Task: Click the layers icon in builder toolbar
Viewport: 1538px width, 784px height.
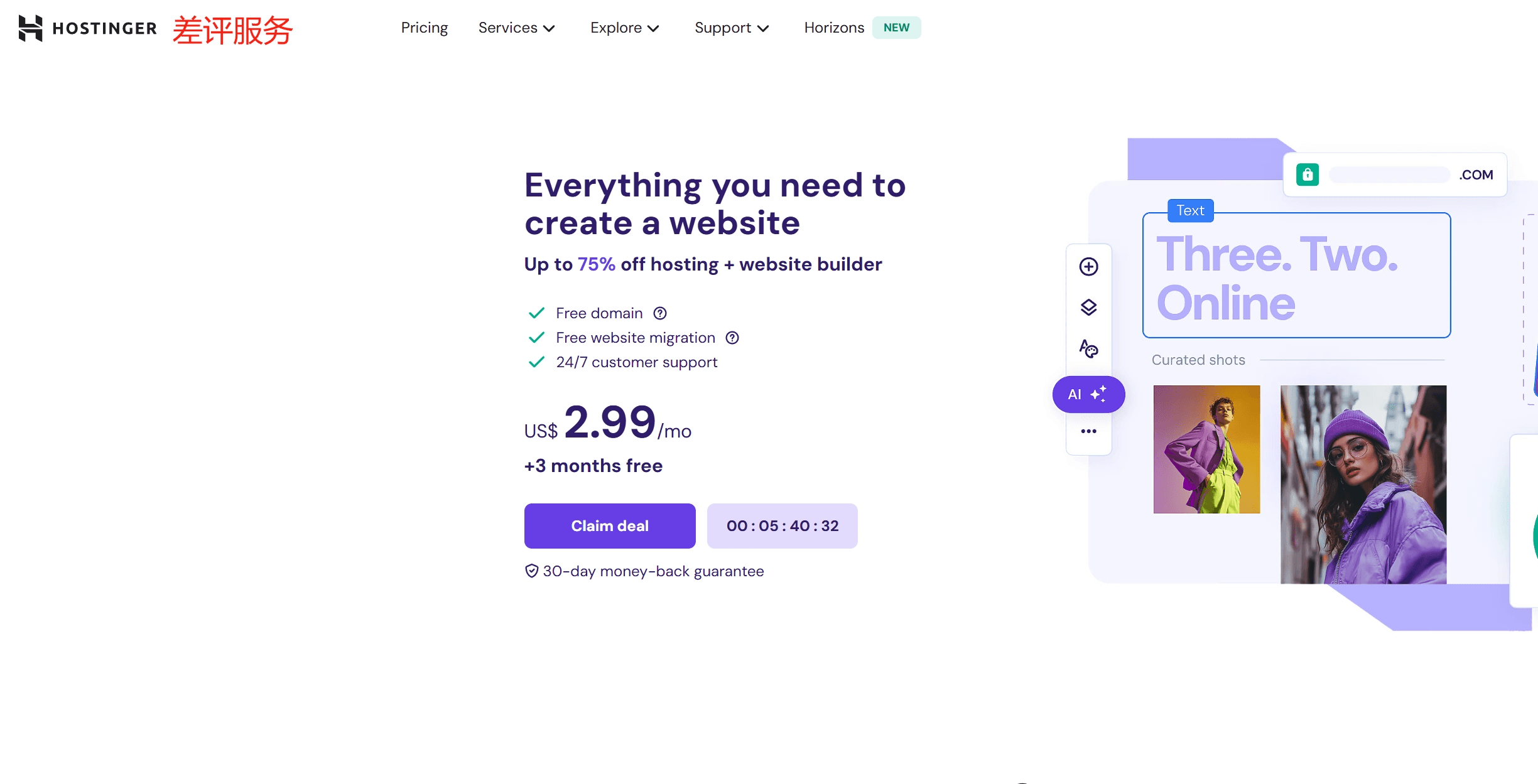Action: (1088, 308)
